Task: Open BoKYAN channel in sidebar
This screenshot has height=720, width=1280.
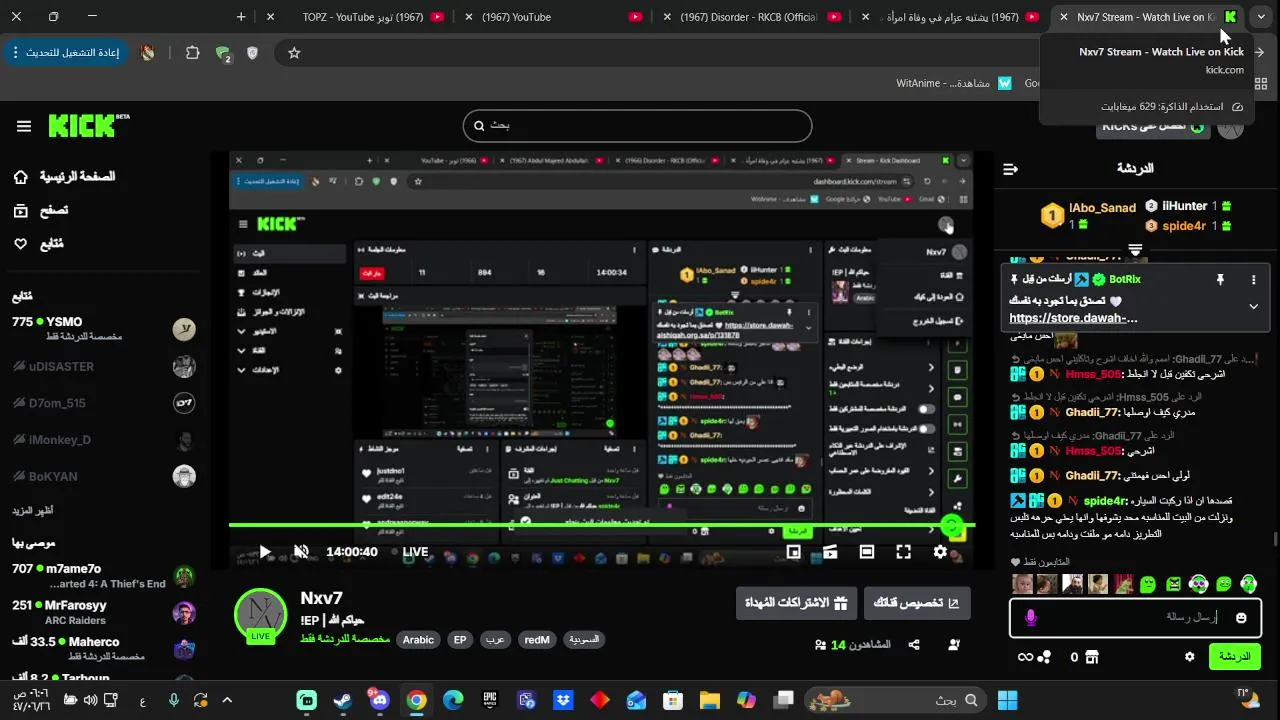Action: (x=104, y=477)
